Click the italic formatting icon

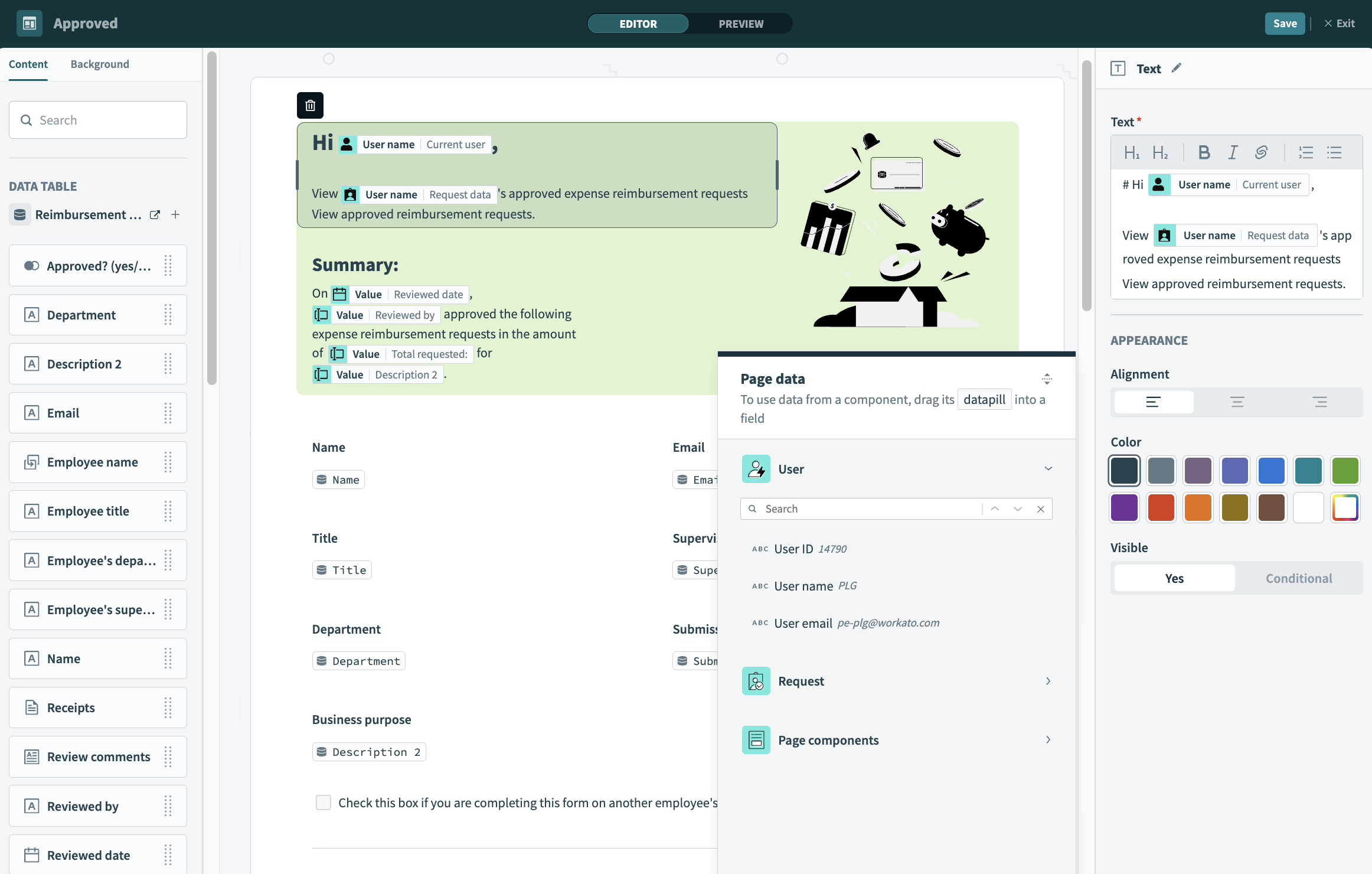(1232, 152)
